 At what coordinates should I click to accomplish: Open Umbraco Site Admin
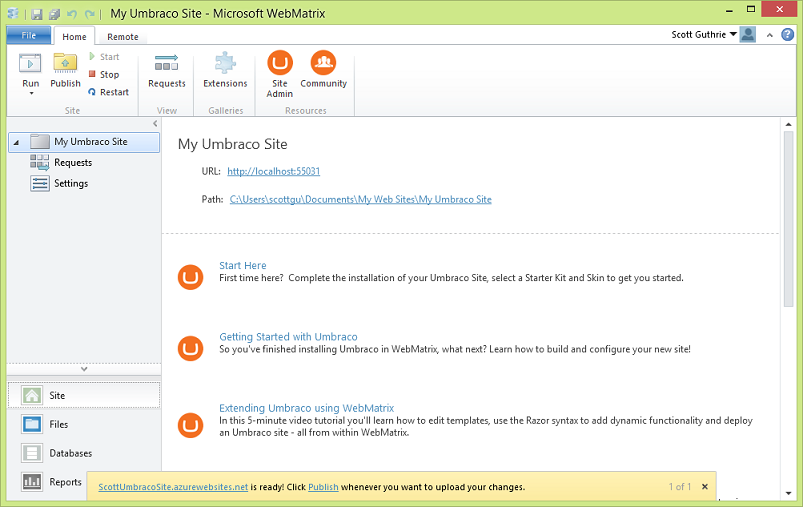[x=280, y=74]
